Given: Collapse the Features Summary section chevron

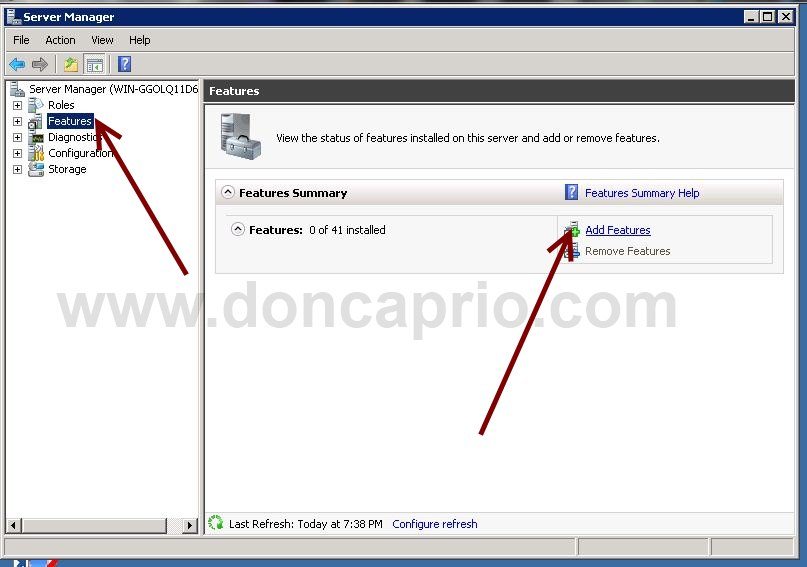Looking at the screenshot, I should [227, 192].
